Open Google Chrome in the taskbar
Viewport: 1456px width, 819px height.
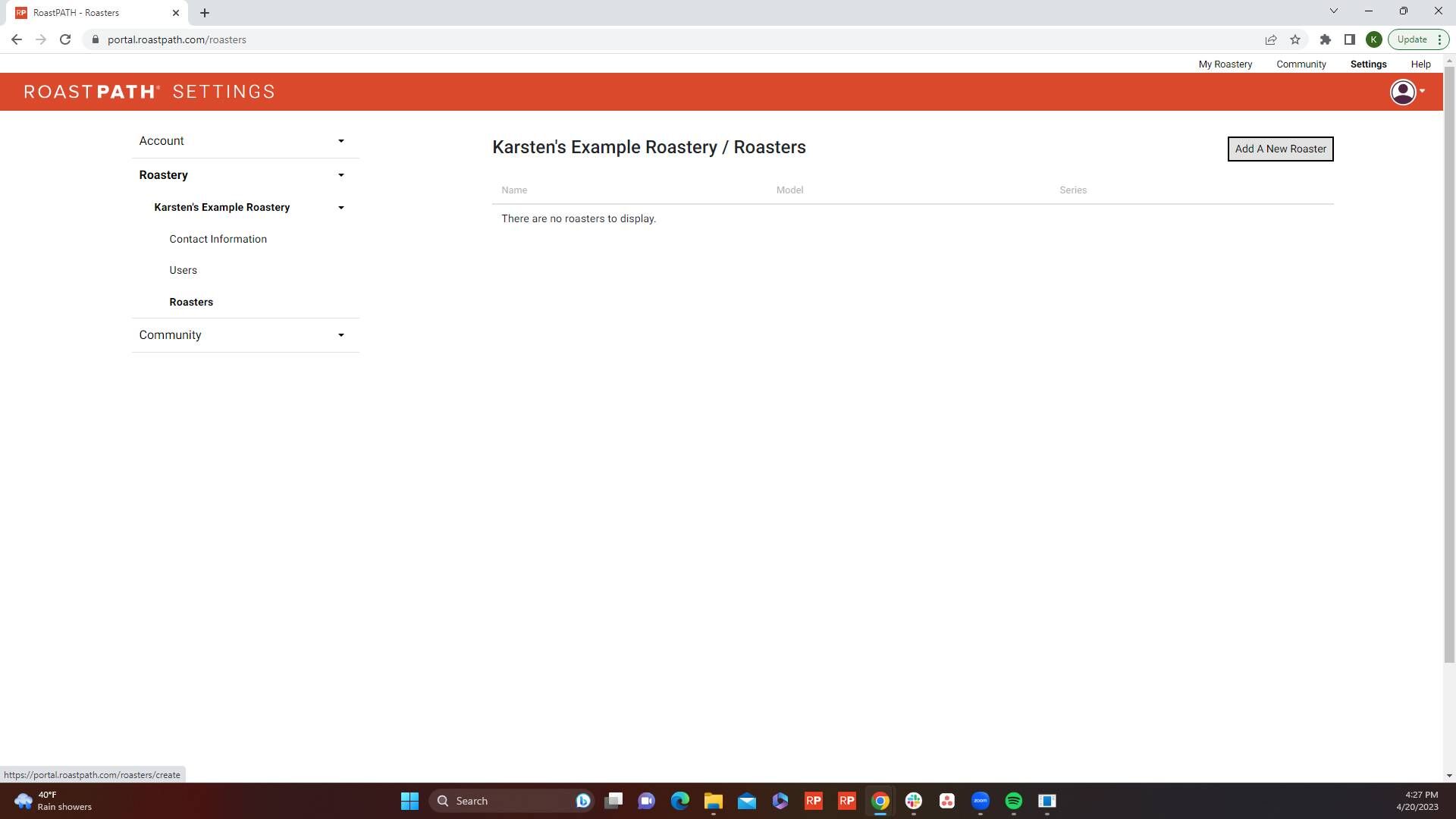point(880,801)
